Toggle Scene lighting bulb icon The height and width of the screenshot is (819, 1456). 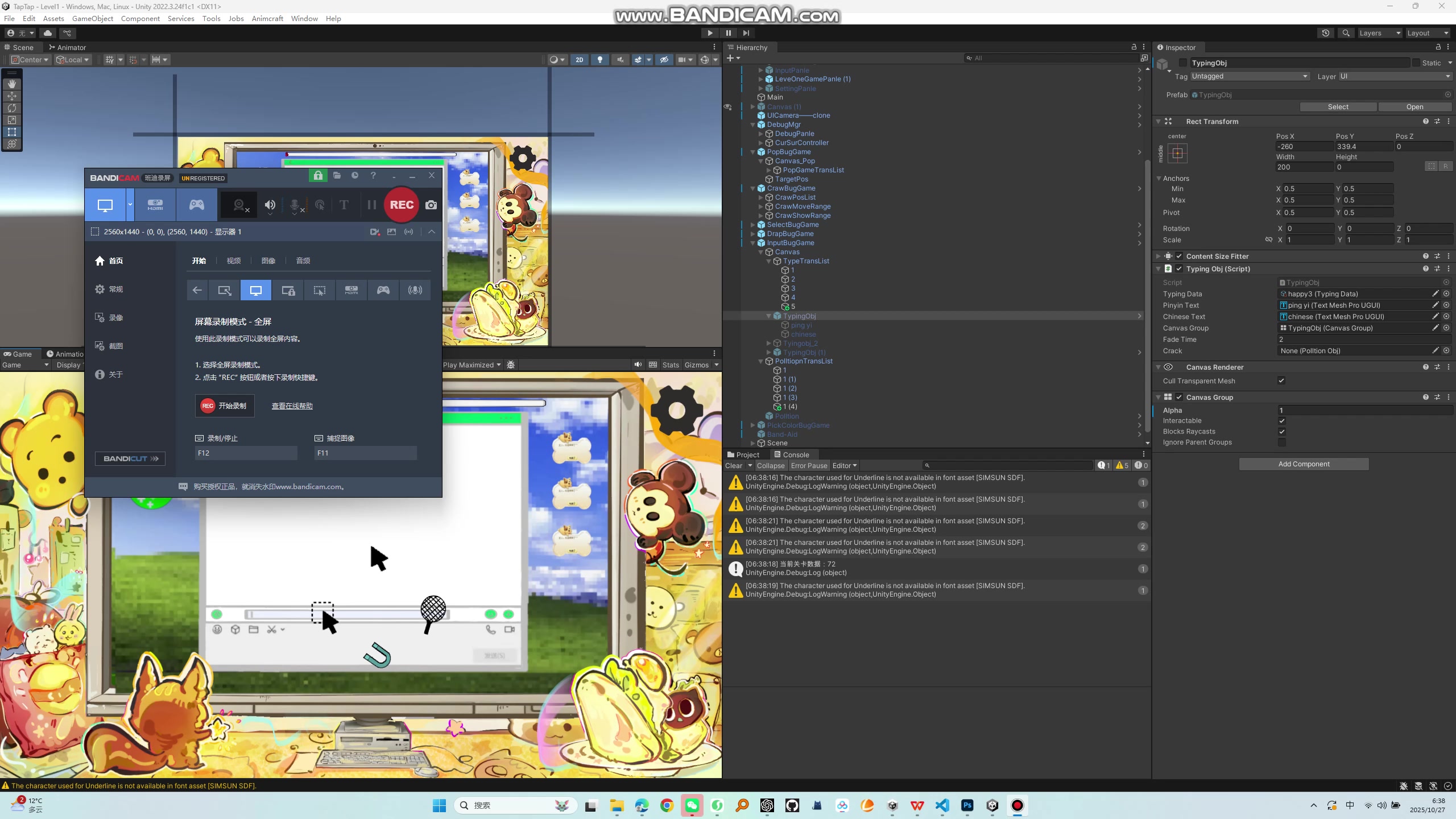(600, 60)
